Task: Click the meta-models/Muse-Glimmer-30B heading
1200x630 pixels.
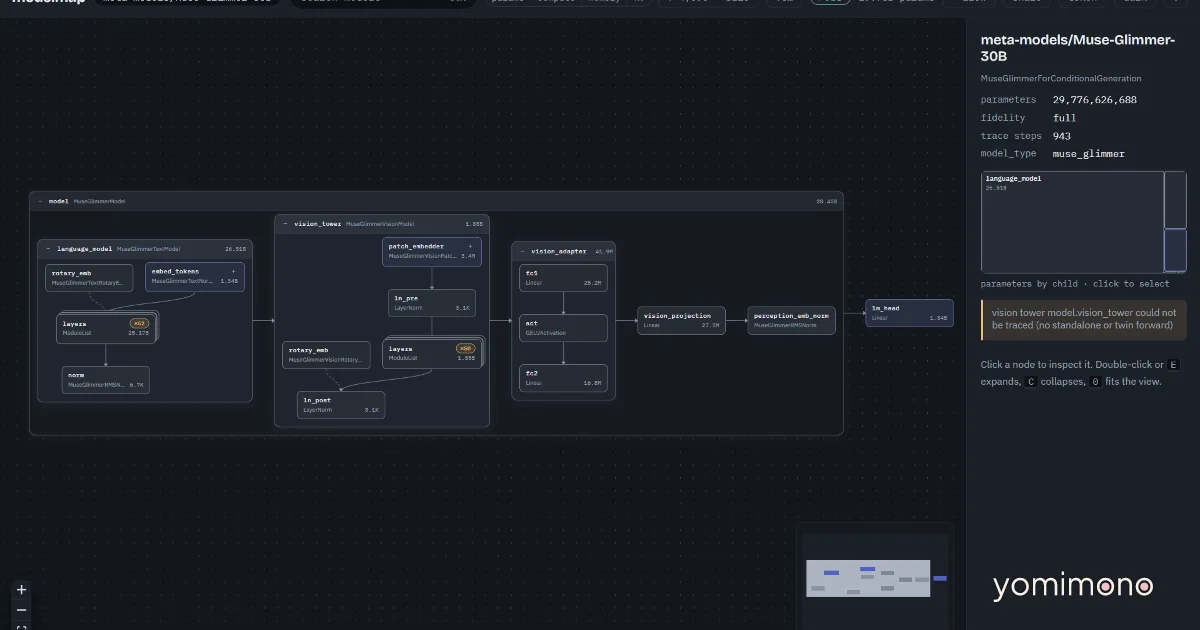Action: point(1080,49)
